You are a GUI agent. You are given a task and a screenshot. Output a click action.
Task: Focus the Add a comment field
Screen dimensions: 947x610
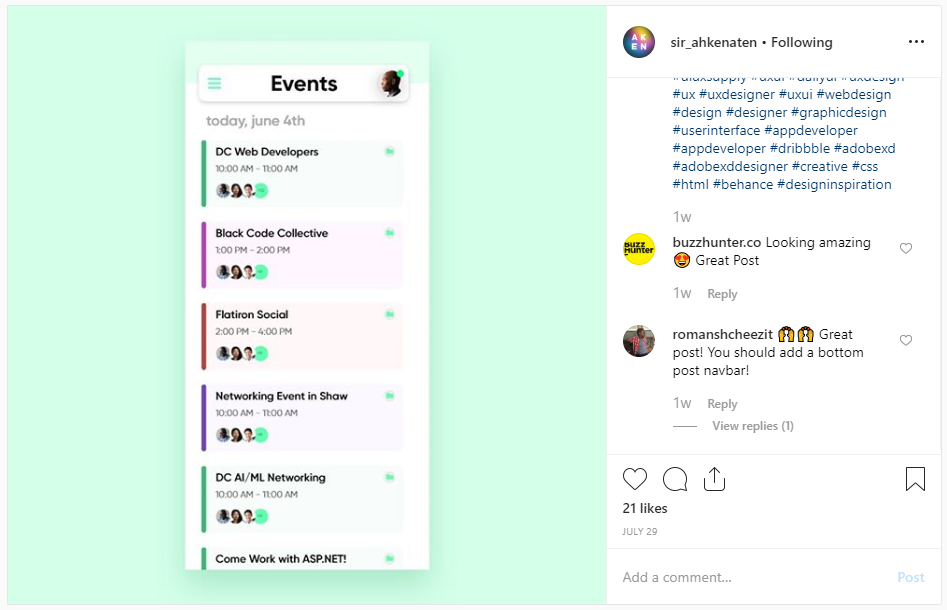755,577
